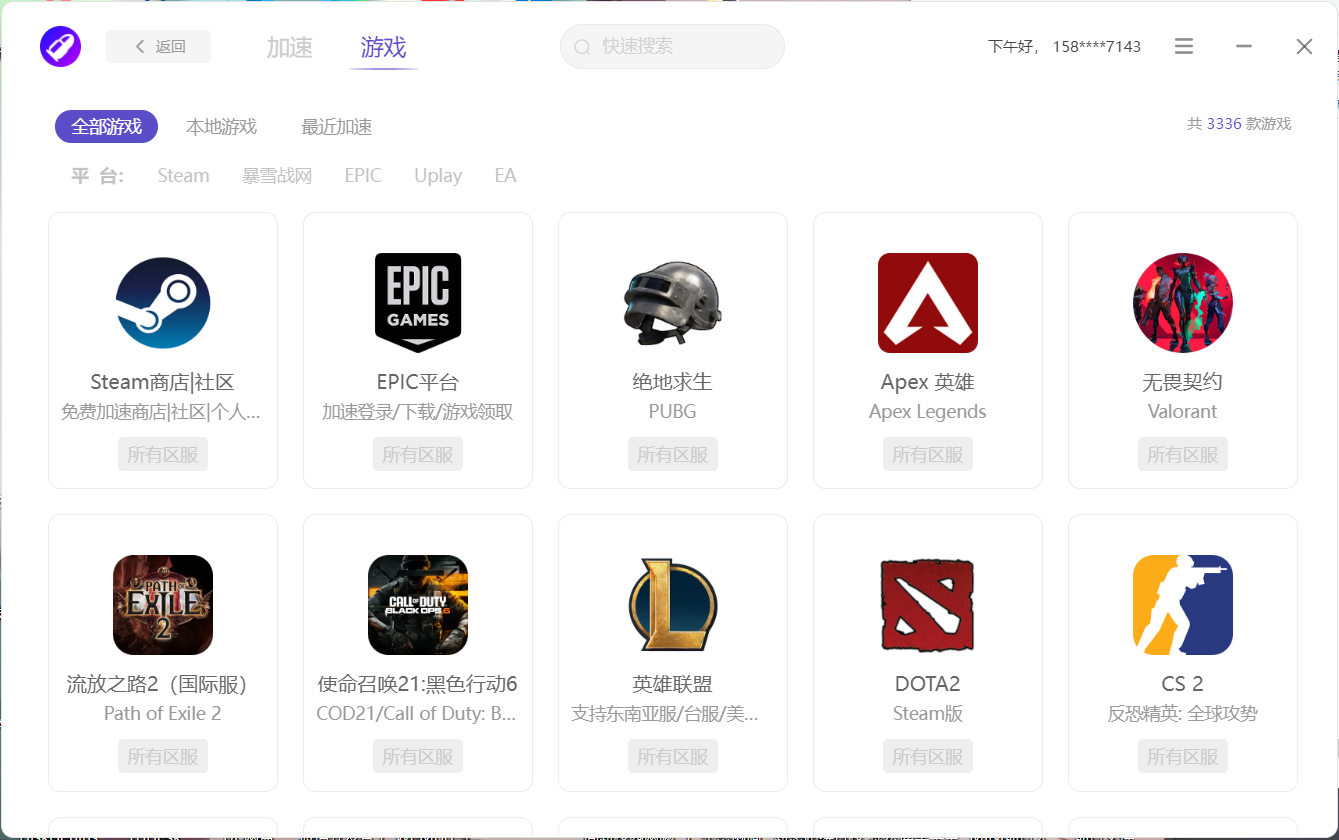Filter games by 暴雪战网 platform
The height and width of the screenshot is (840, 1339).
point(277,176)
